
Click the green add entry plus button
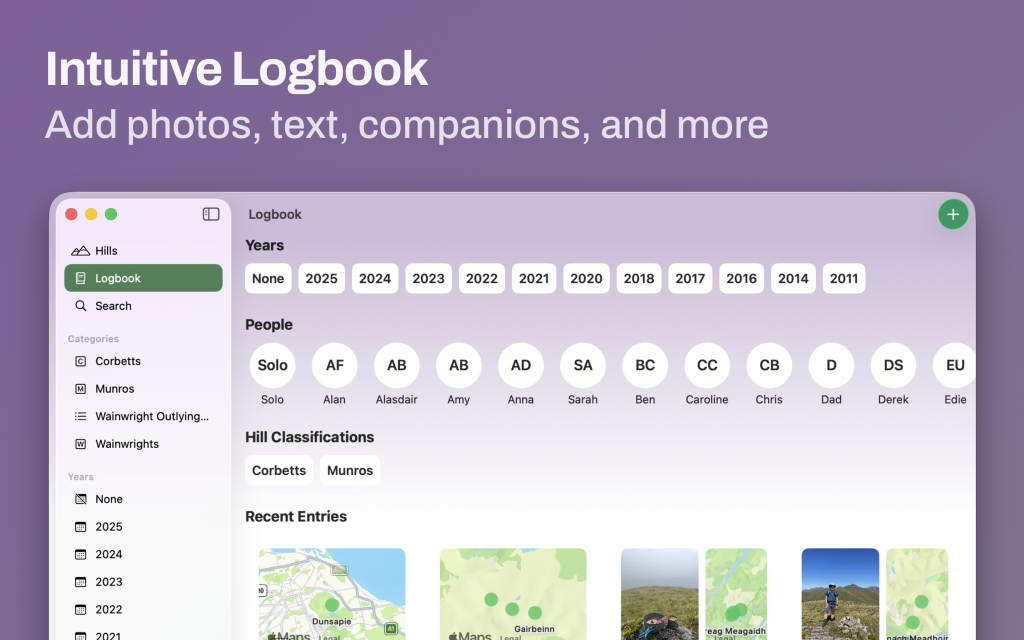pyautogui.click(x=952, y=215)
